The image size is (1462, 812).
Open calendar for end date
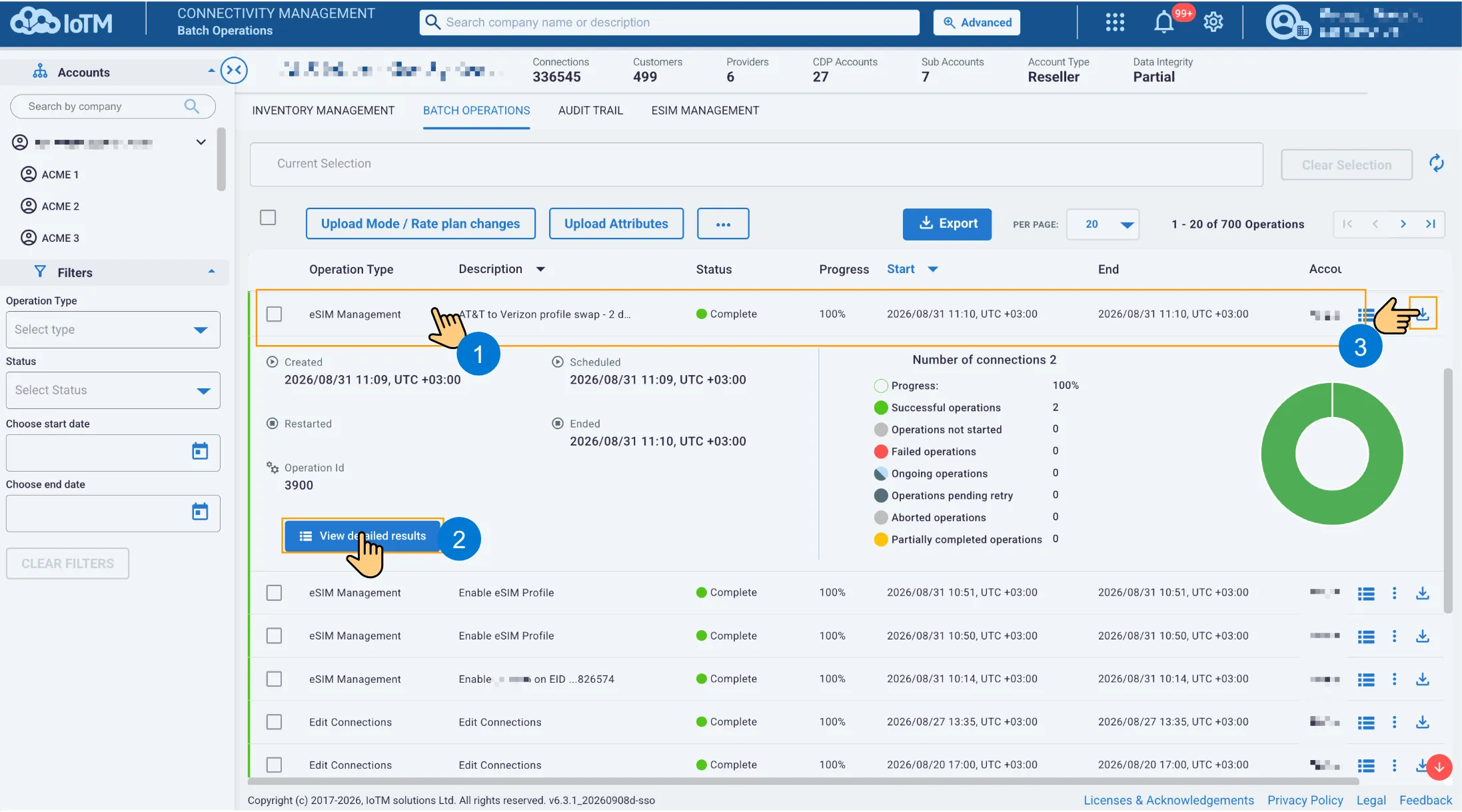point(200,512)
